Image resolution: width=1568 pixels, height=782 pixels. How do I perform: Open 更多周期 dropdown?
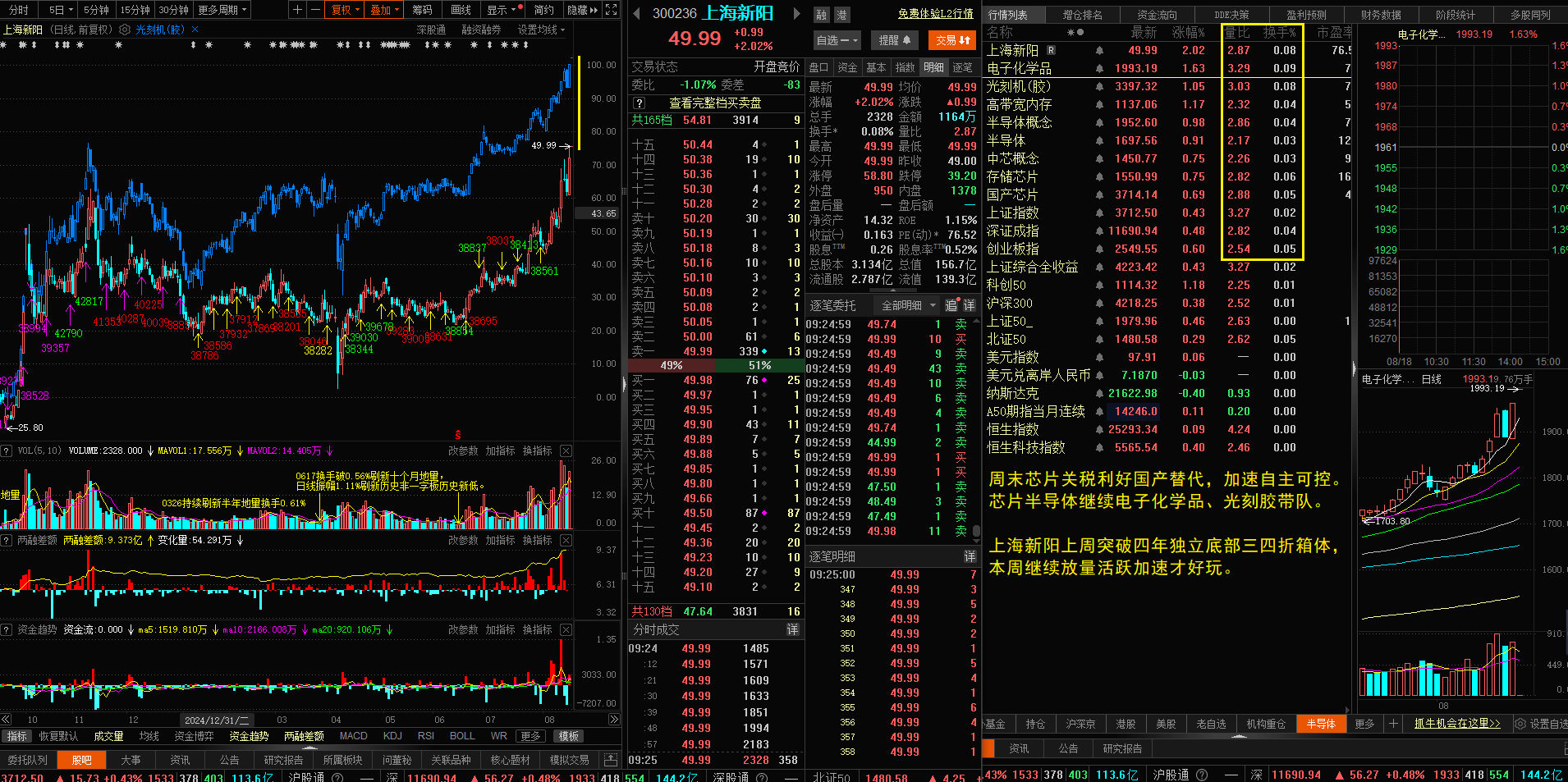tap(222, 10)
